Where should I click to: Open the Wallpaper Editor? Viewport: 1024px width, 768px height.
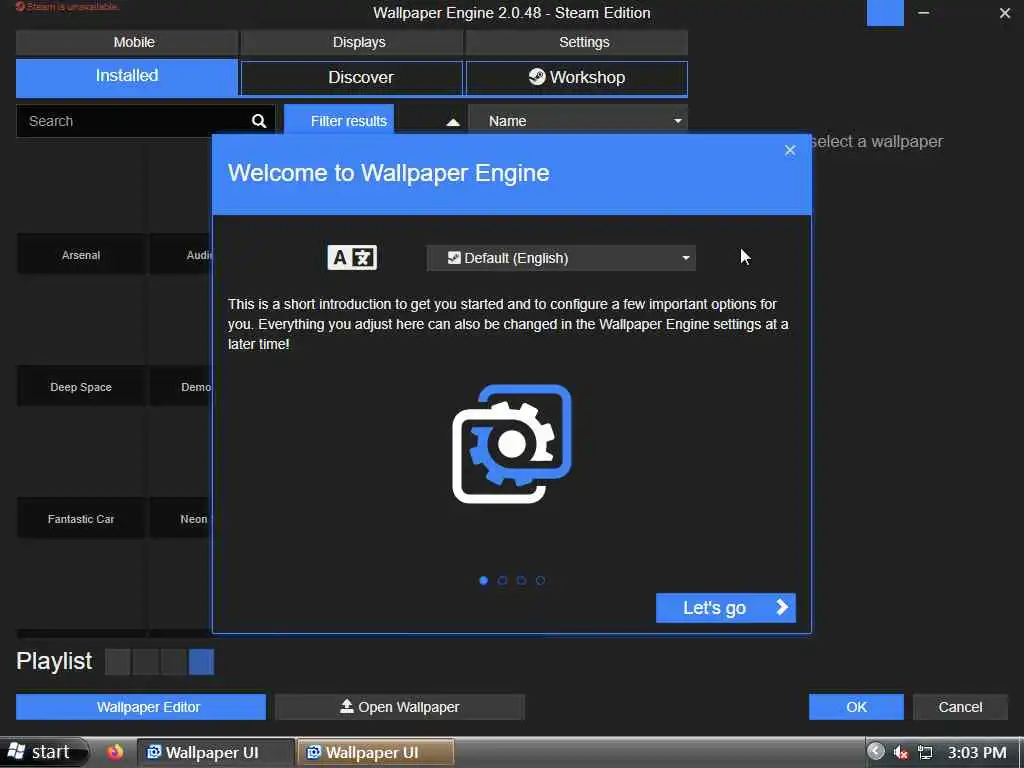(x=141, y=707)
